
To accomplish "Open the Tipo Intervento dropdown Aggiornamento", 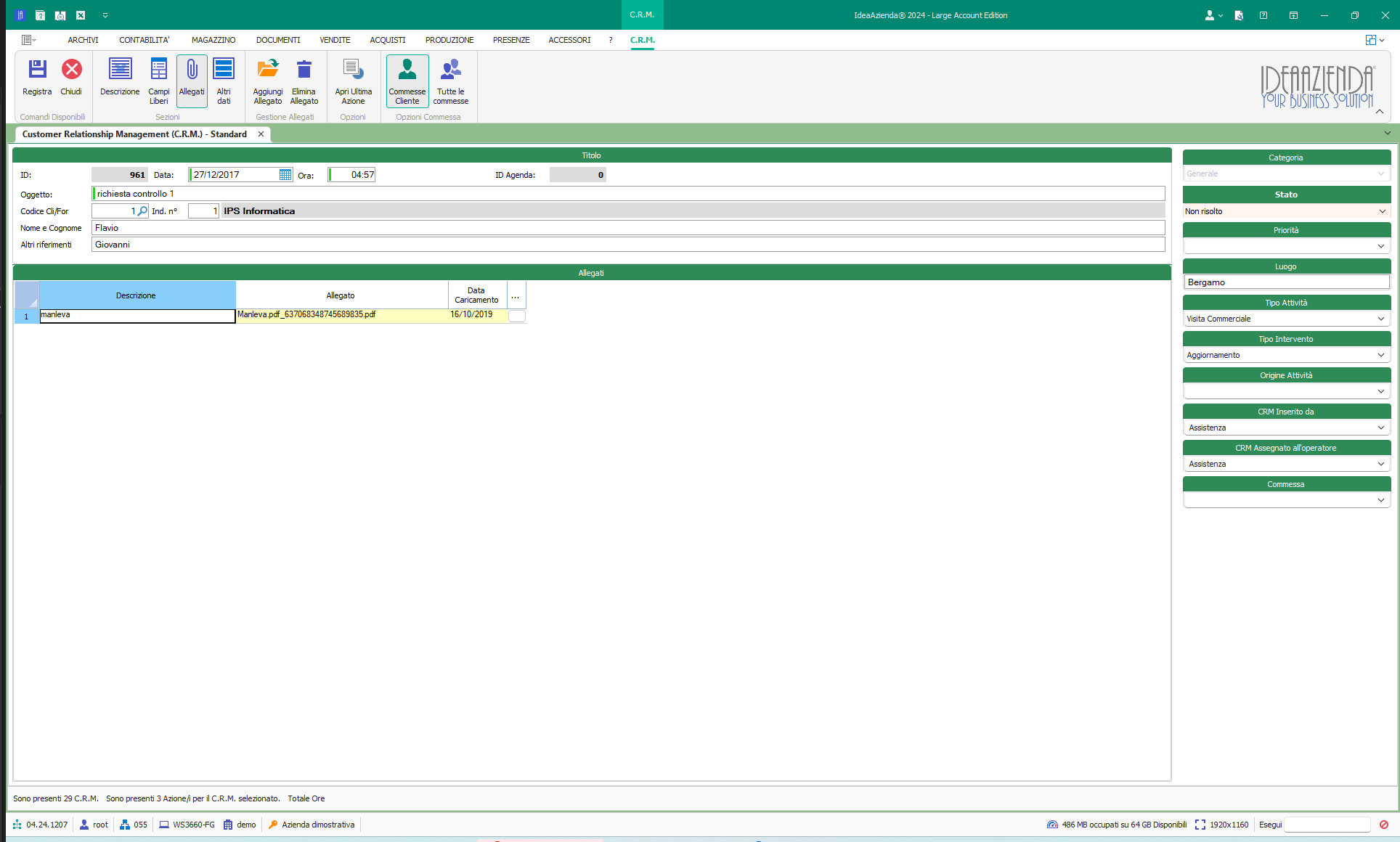I will click(x=1381, y=355).
